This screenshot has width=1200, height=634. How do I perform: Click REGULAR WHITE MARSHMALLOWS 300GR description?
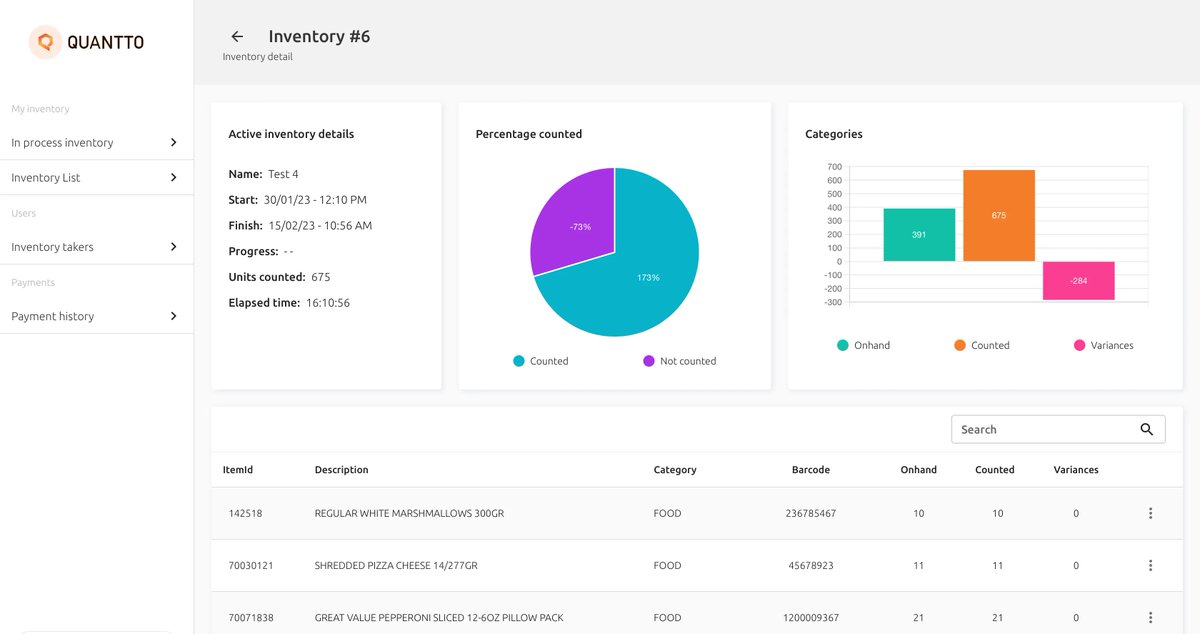409,513
